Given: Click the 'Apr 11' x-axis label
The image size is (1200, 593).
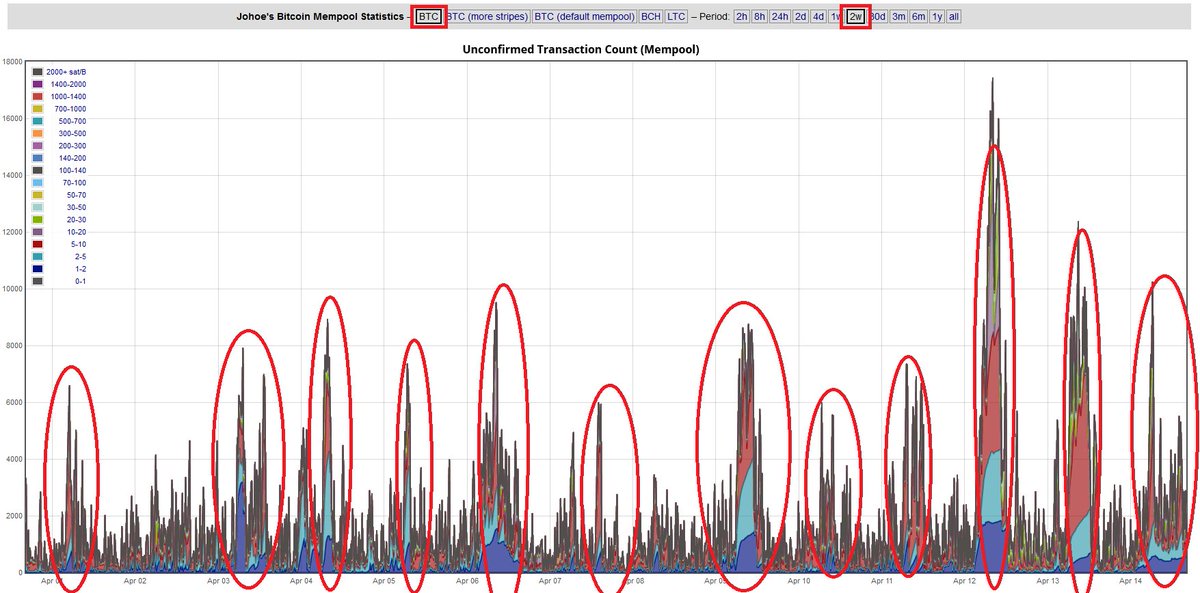Looking at the screenshot, I should pos(881,581).
